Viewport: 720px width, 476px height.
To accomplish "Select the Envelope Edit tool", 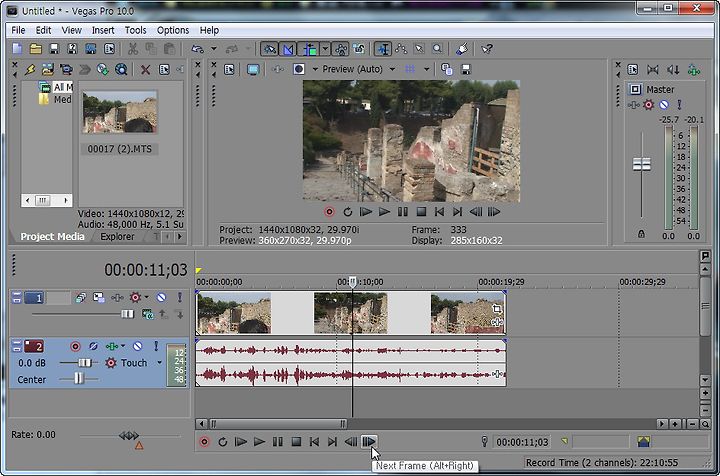I will pos(401,49).
